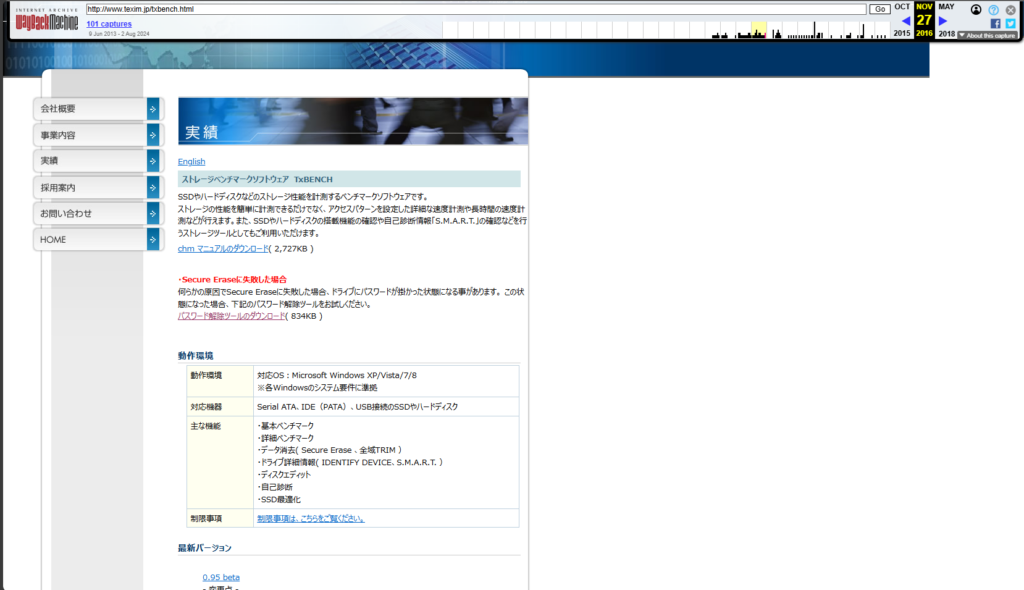Go to next capture with right arrow

pos(943,20)
